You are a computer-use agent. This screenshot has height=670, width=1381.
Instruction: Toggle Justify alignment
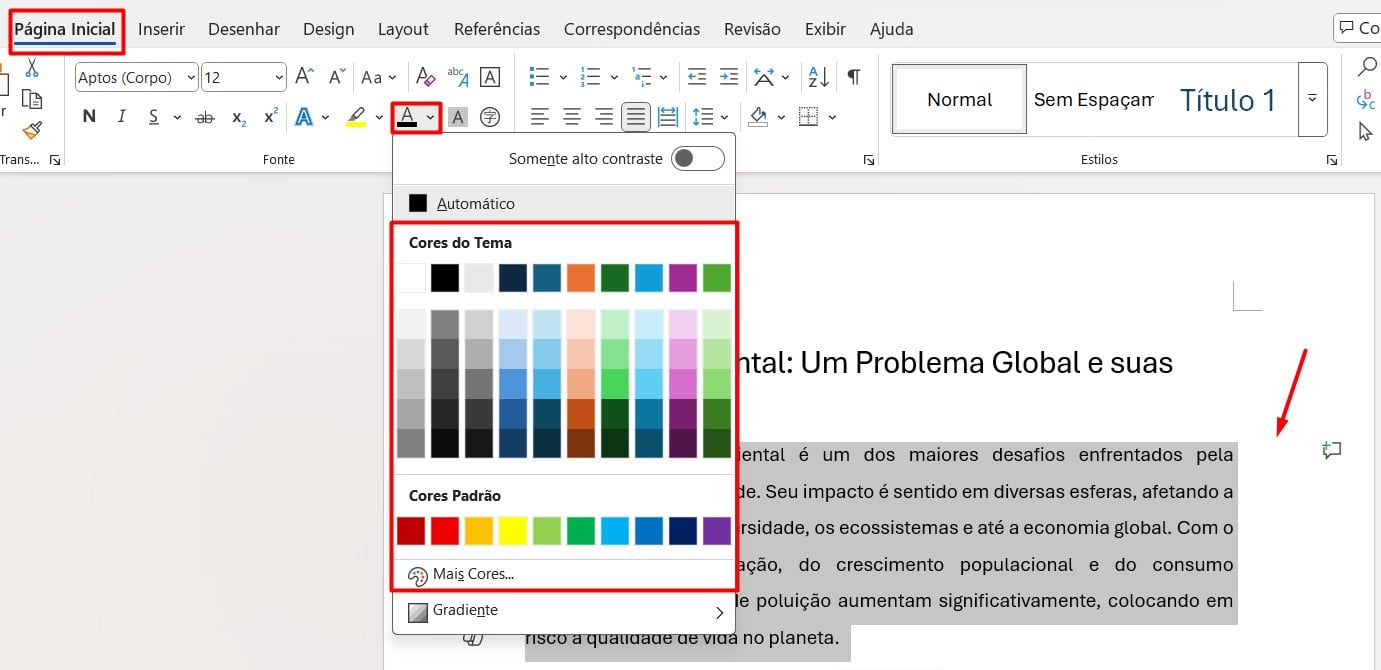point(636,117)
